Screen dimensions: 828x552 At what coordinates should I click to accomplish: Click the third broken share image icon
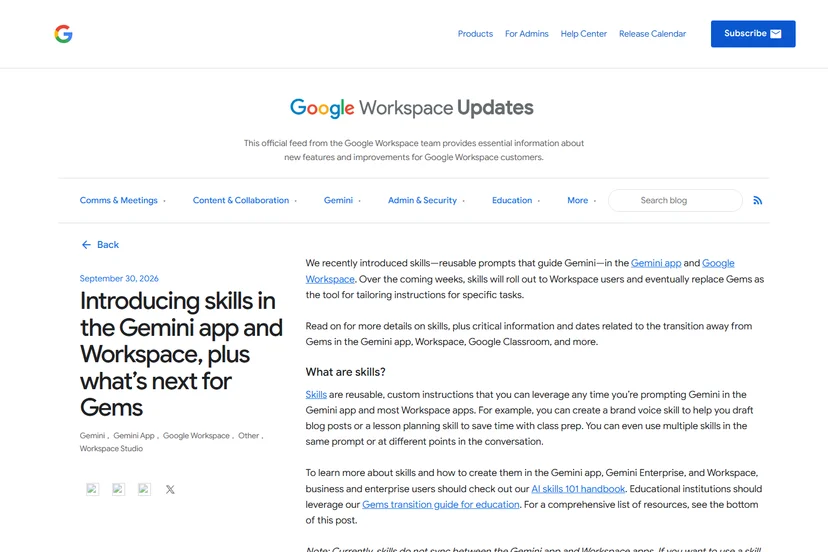pos(144,489)
